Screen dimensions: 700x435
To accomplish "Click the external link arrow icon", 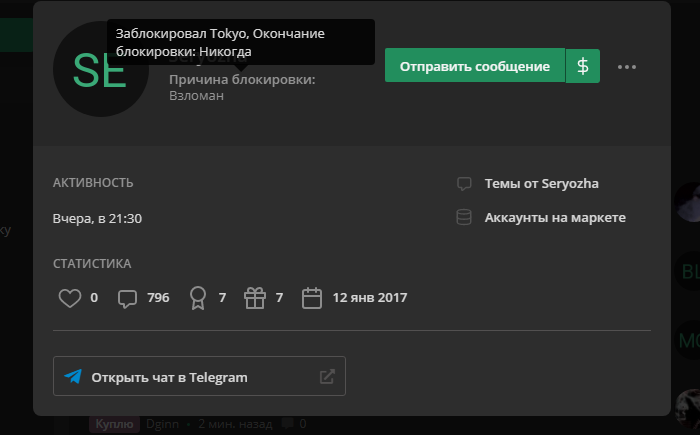I will pyautogui.click(x=327, y=376).
